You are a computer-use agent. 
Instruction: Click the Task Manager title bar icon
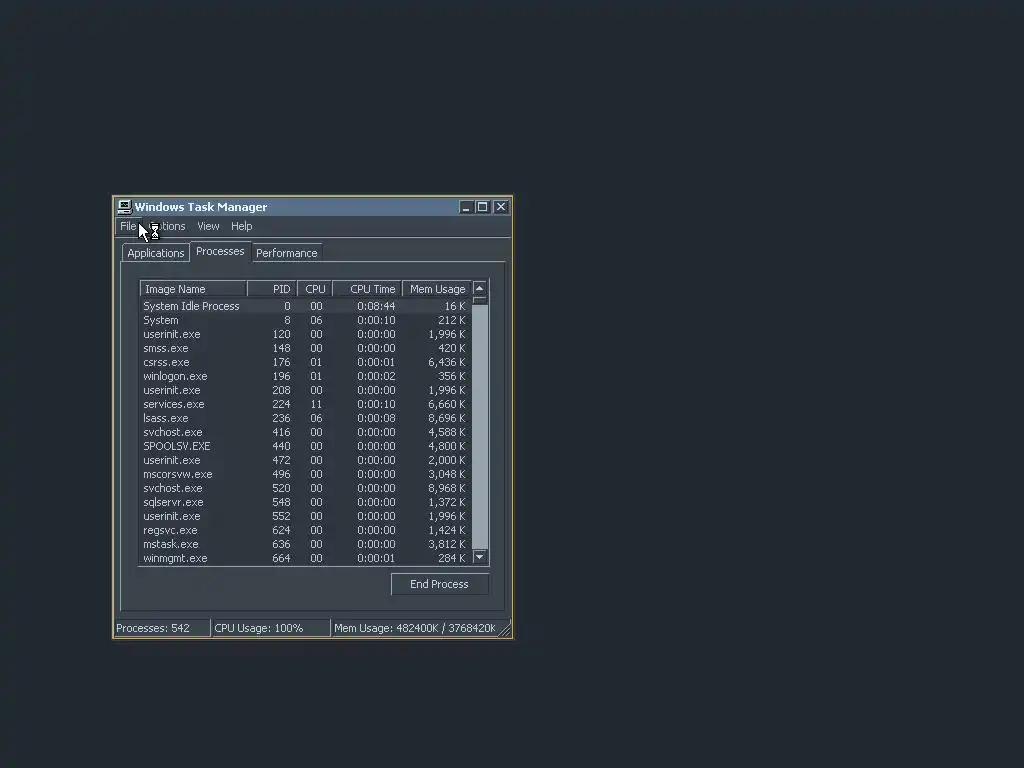coord(124,207)
